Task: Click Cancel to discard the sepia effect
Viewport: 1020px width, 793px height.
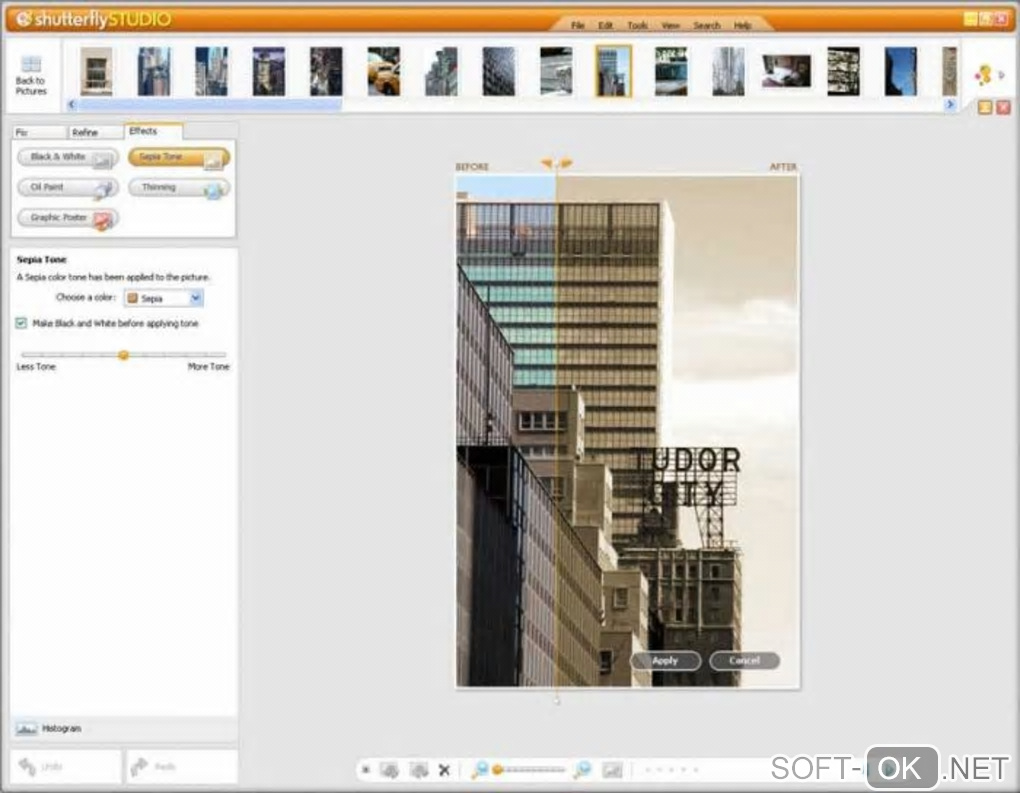Action: [744, 661]
